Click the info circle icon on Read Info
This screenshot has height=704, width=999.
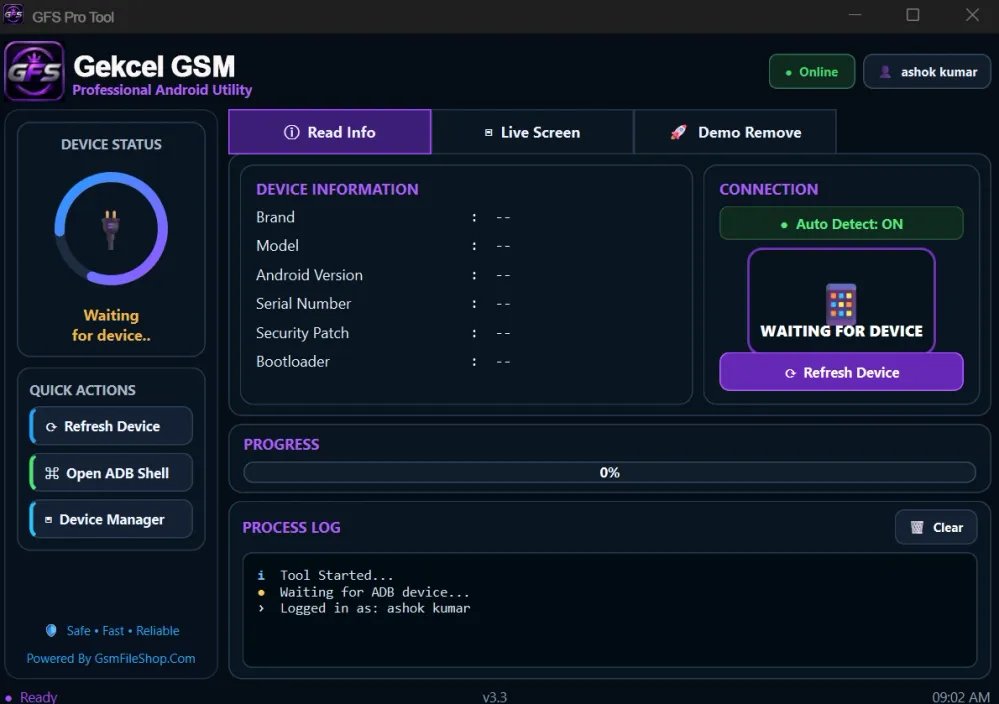coord(291,132)
